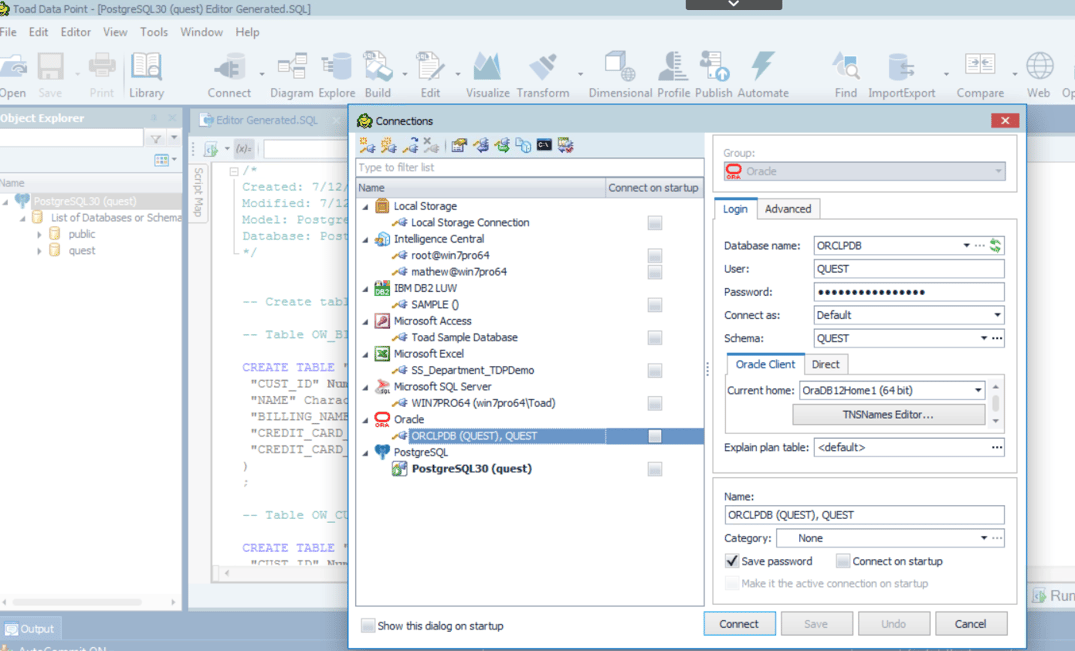Uncheck the Save password checkbox
The height and width of the screenshot is (651, 1075).
[x=732, y=561]
